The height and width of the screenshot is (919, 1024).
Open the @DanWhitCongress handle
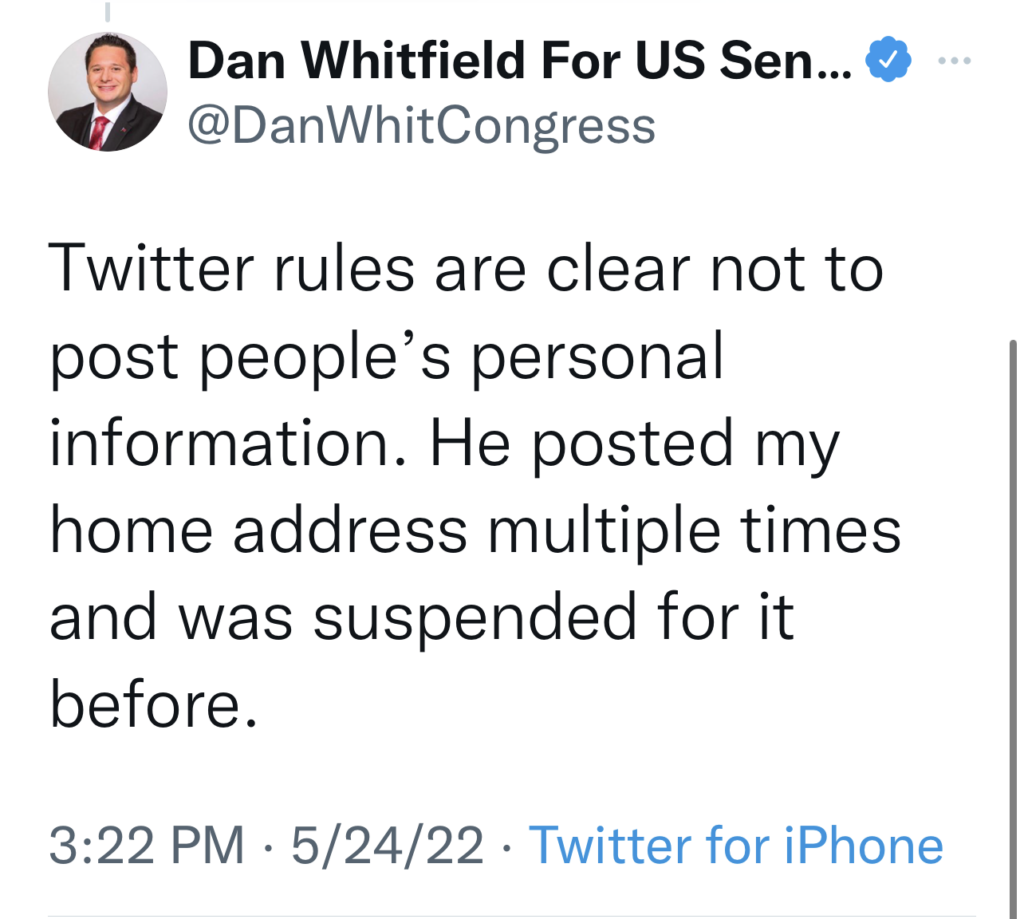click(x=422, y=126)
